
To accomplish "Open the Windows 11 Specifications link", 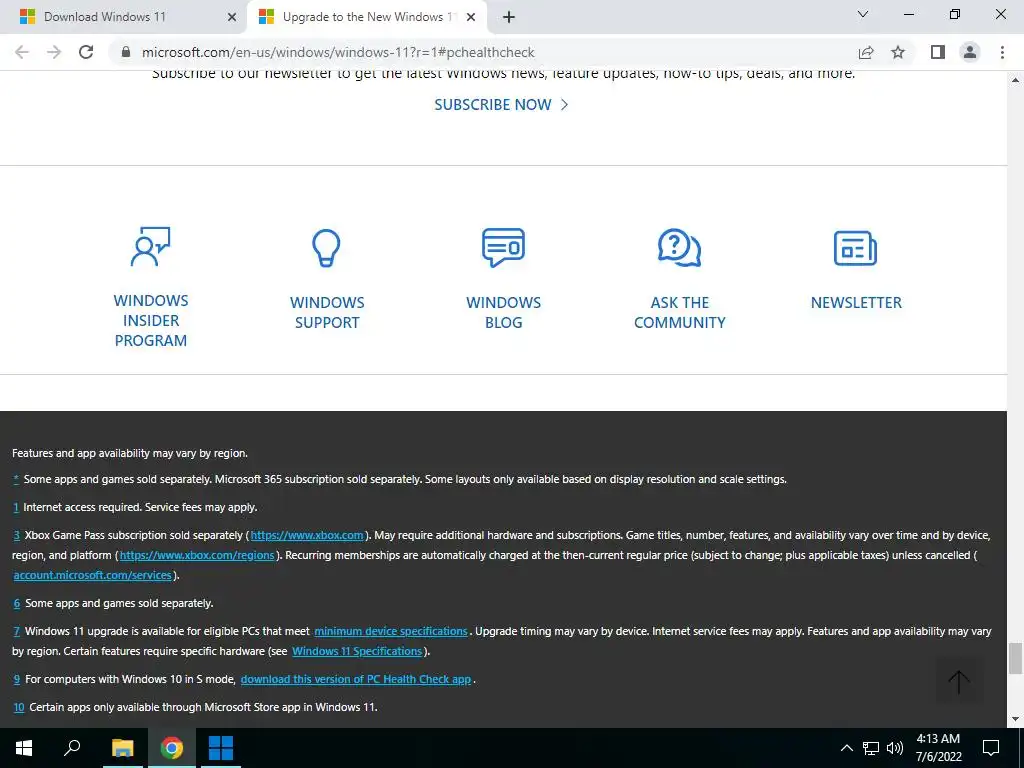I will (357, 651).
